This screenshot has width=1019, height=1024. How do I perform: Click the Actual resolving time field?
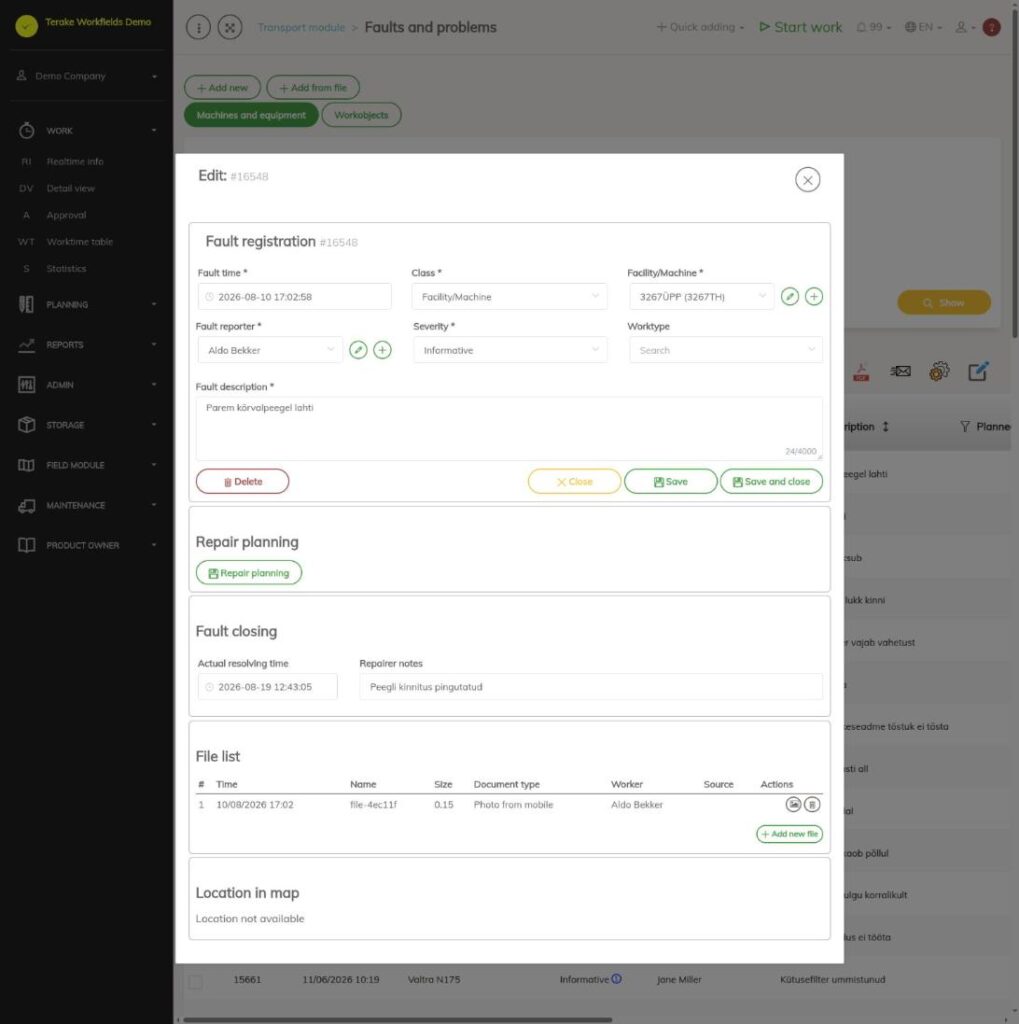pos(267,687)
